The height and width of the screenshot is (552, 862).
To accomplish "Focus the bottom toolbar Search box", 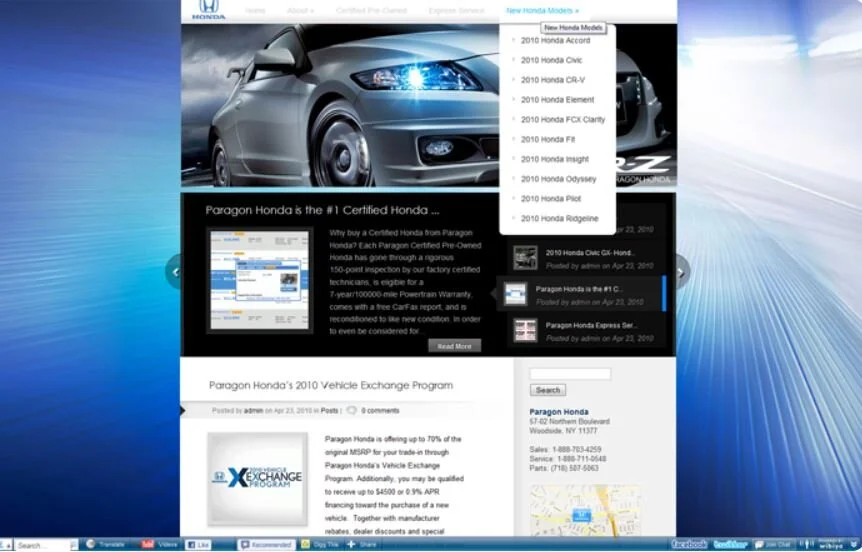I will pos(42,545).
